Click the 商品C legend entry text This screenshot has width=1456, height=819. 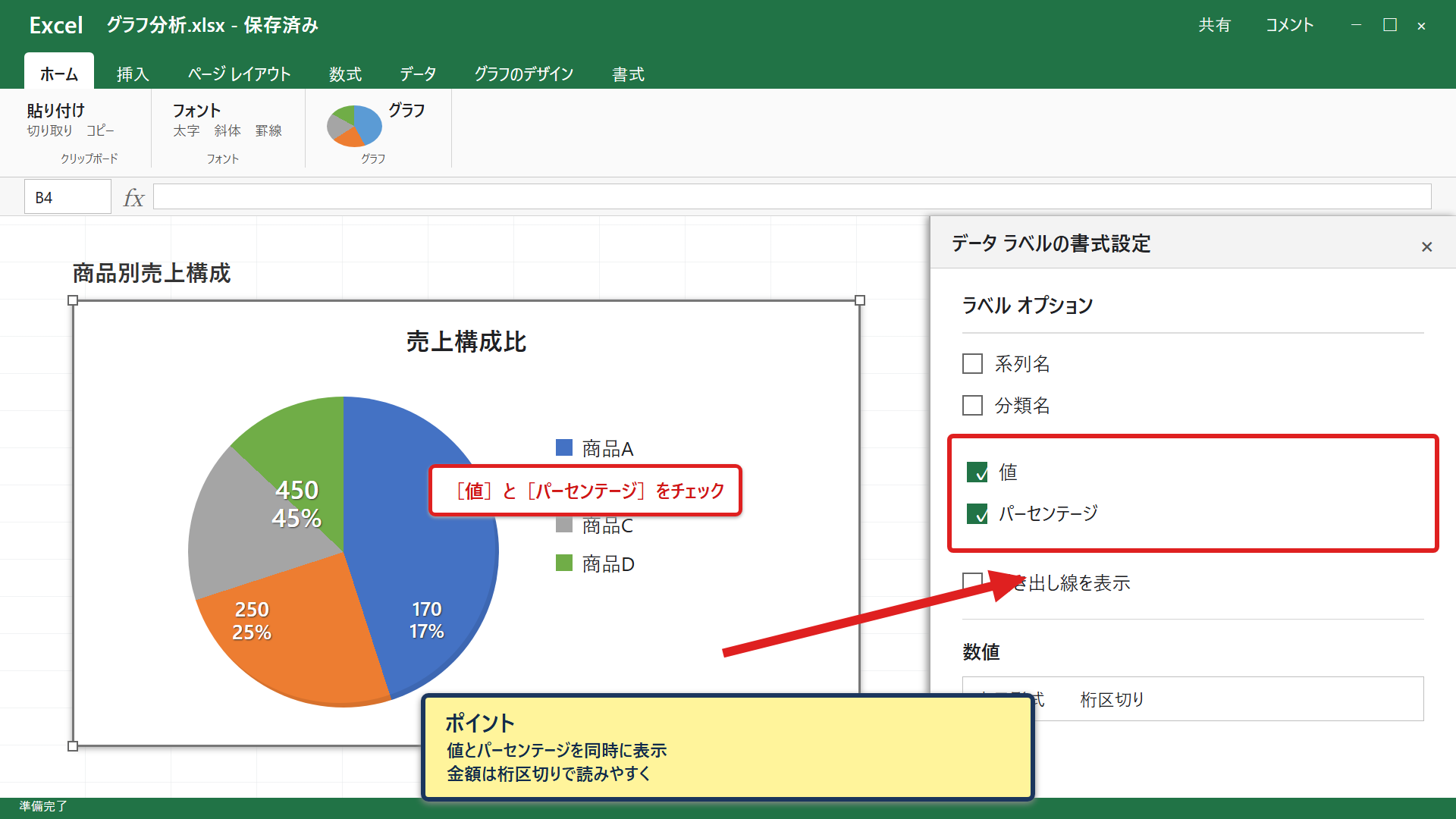[607, 526]
